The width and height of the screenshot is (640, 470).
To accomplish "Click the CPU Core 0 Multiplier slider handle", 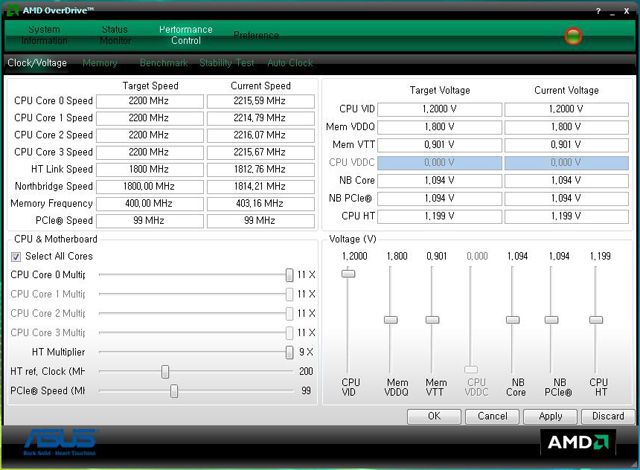I will [289, 275].
